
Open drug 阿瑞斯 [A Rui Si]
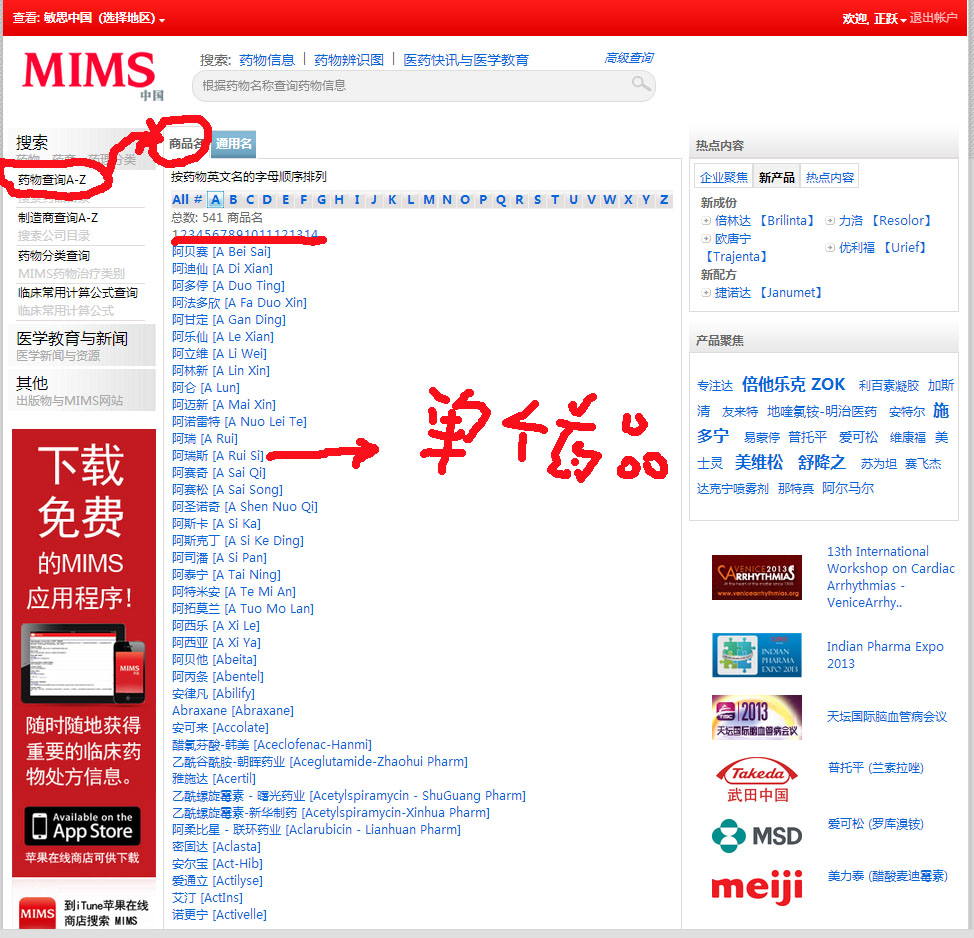pos(217,456)
